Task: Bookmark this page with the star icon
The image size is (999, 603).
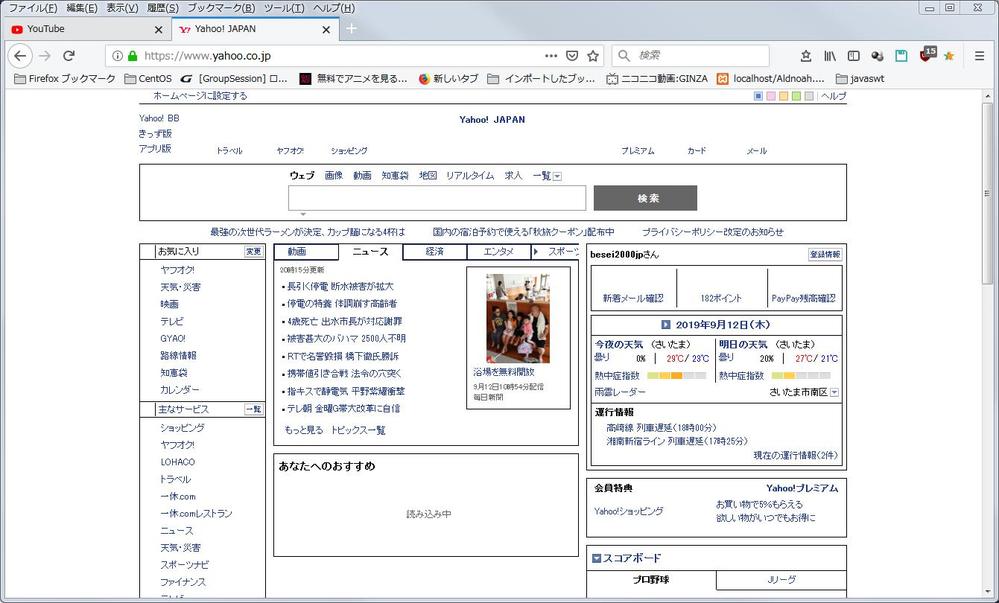Action: point(593,56)
